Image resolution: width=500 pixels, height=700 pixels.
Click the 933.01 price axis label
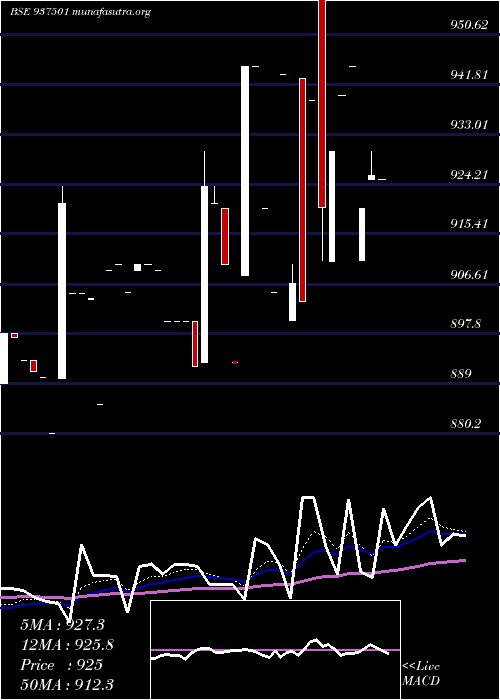[469, 125]
